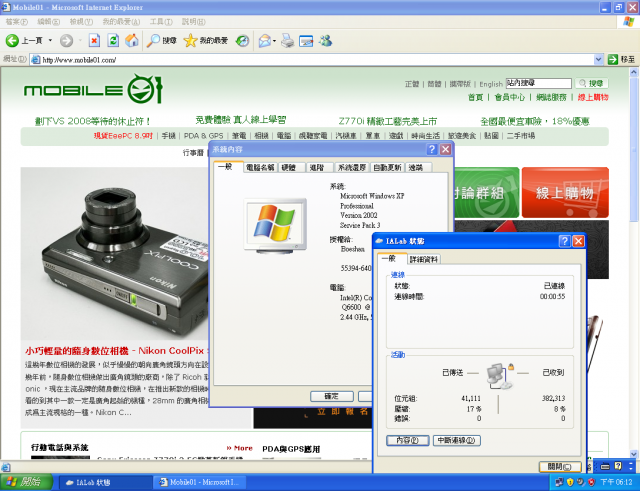Click the Start button
The height and width of the screenshot is (491, 640).
click(26, 482)
